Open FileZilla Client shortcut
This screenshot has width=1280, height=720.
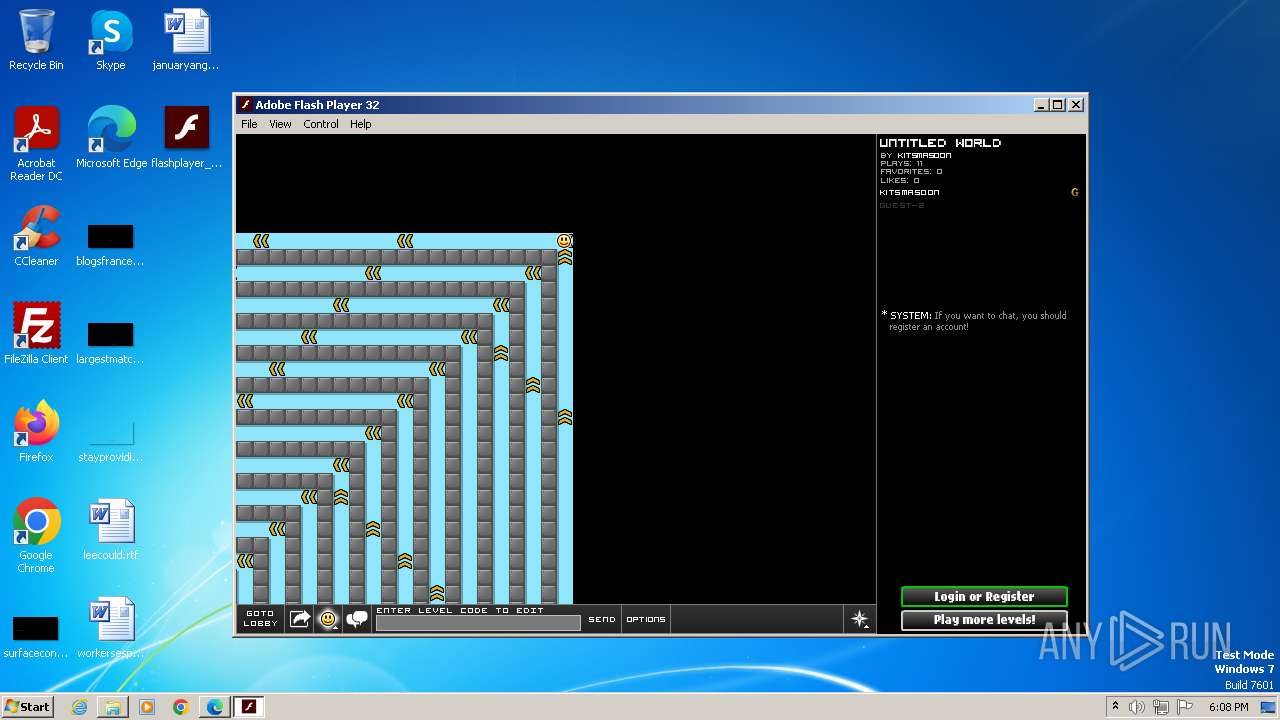click(x=36, y=334)
